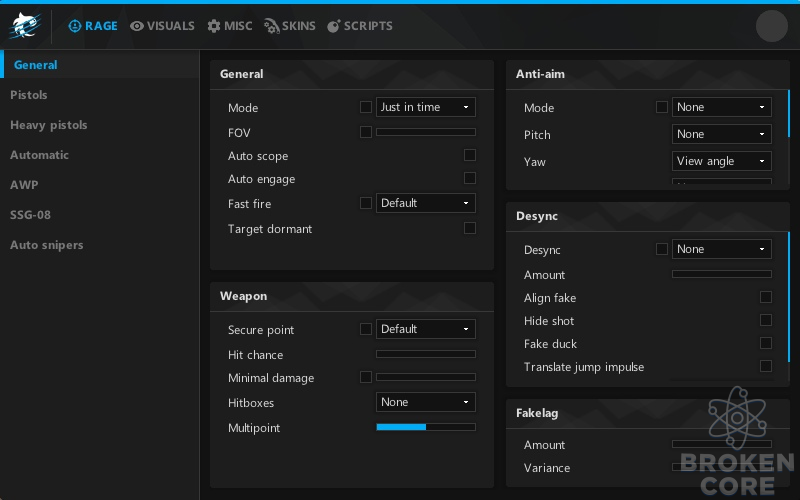Click the Visuals eye icon

point(136,26)
